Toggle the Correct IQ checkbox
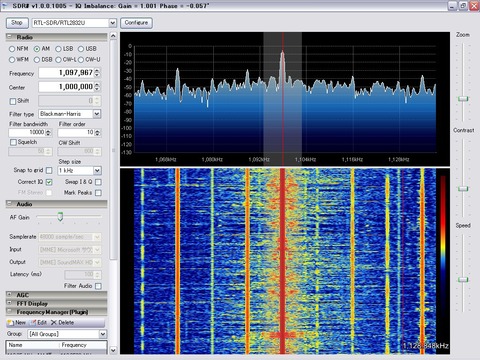The height and width of the screenshot is (360, 480). pyautogui.click(x=49, y=182)
